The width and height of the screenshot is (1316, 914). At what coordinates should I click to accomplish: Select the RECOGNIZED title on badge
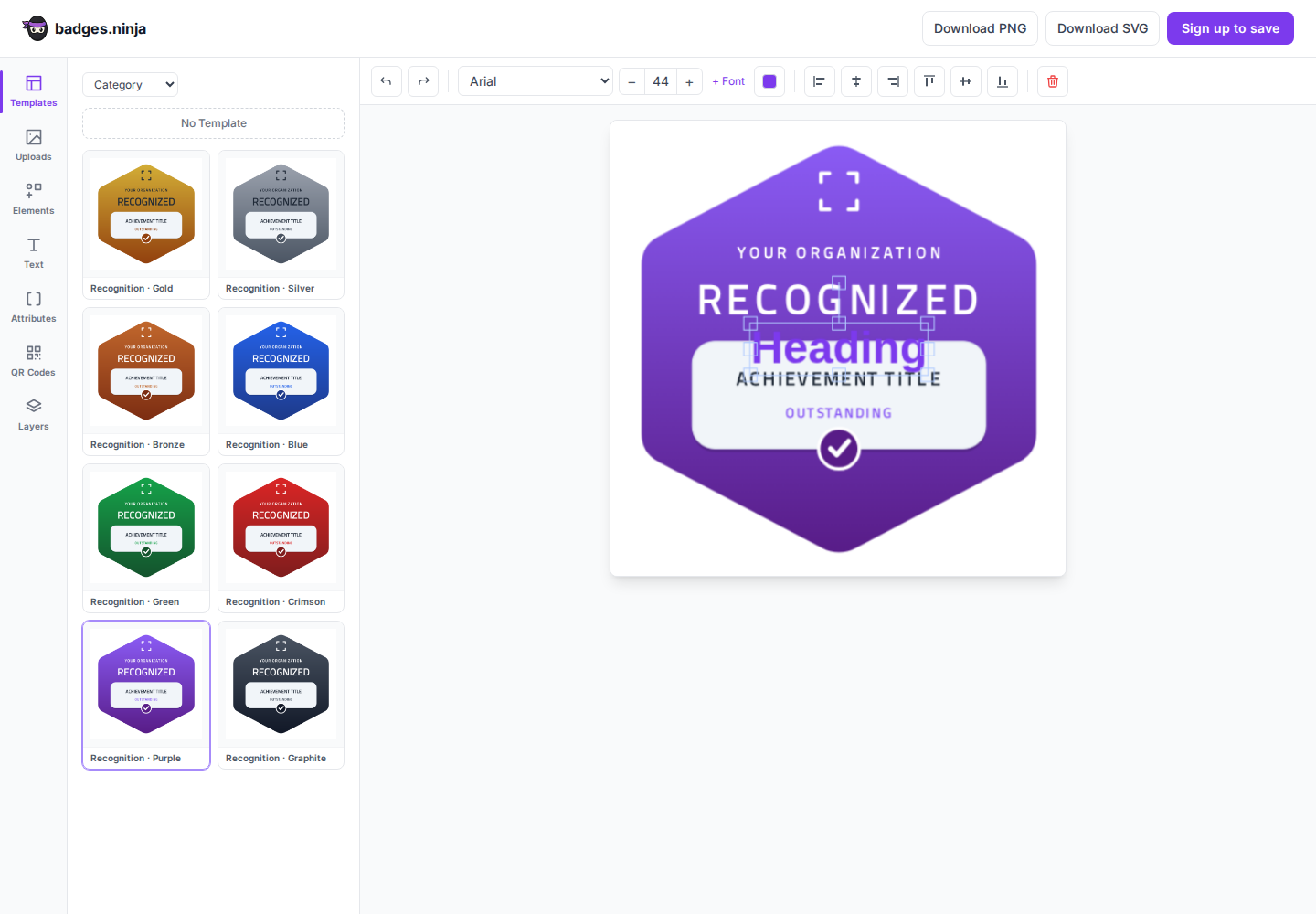coord(839,300)
